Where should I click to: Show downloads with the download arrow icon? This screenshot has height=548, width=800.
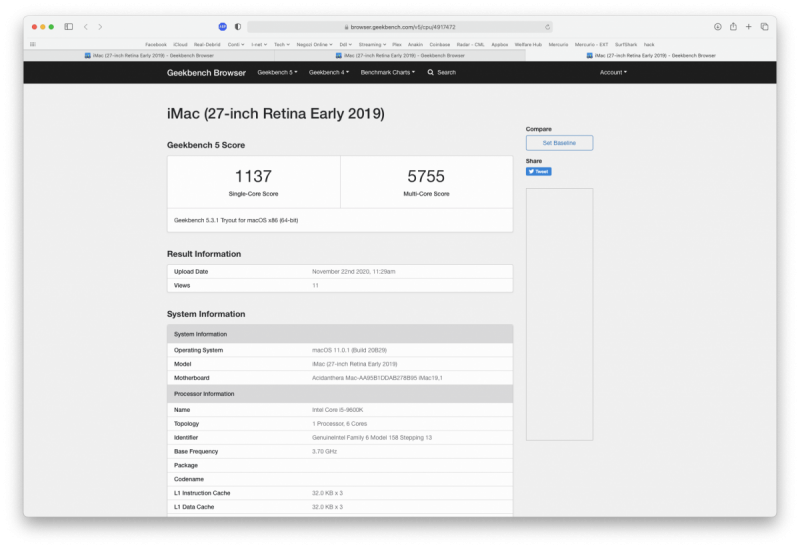717,27
